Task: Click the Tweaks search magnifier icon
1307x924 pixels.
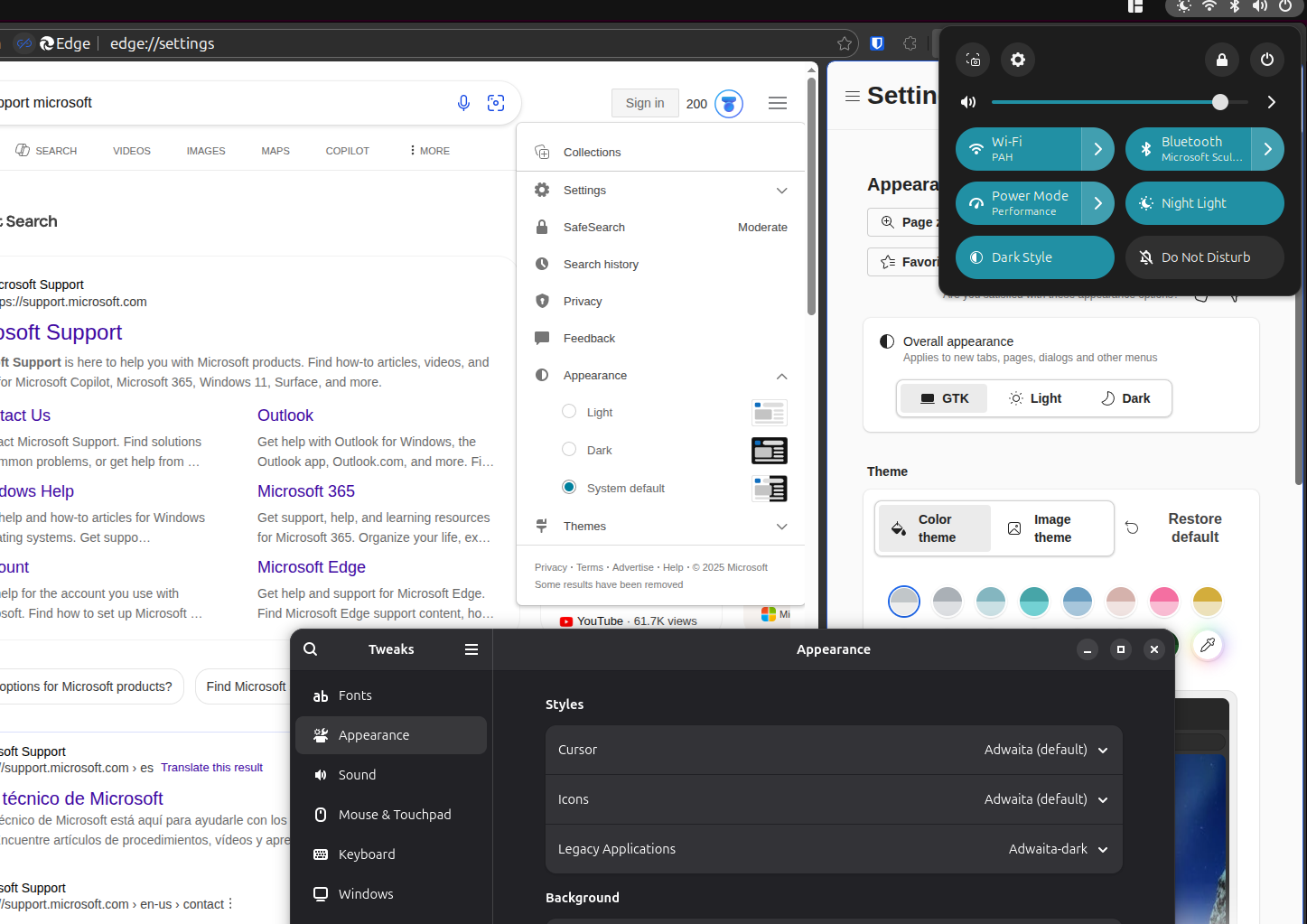Action: tap(311, 649)
